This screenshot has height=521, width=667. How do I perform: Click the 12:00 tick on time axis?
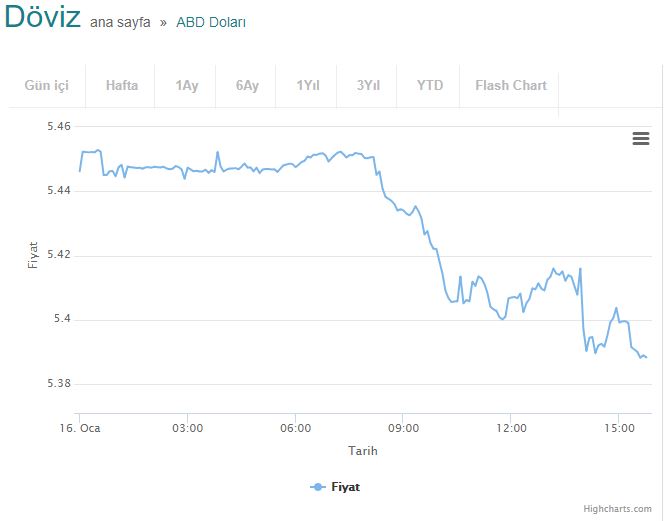[x=511, y=428]
